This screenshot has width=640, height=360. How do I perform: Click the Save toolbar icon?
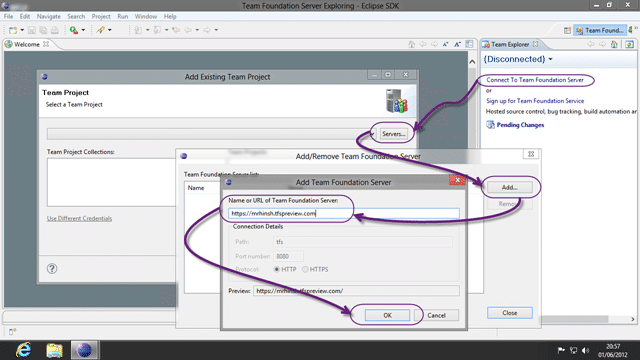(x=32, y=30)
